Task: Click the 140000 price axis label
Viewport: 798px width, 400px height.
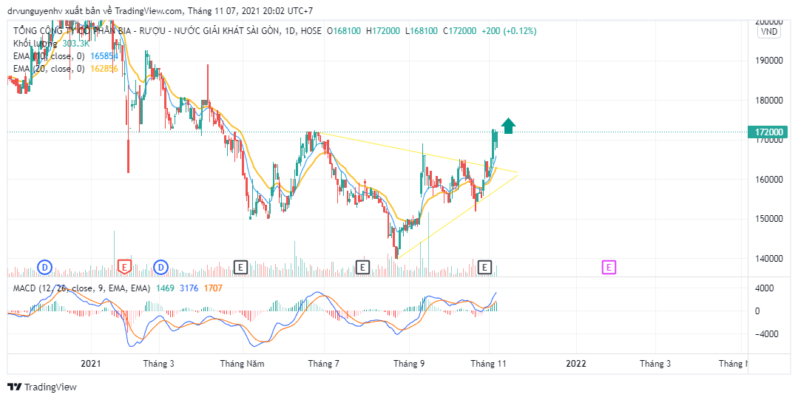Action: (x=769, y=259)
